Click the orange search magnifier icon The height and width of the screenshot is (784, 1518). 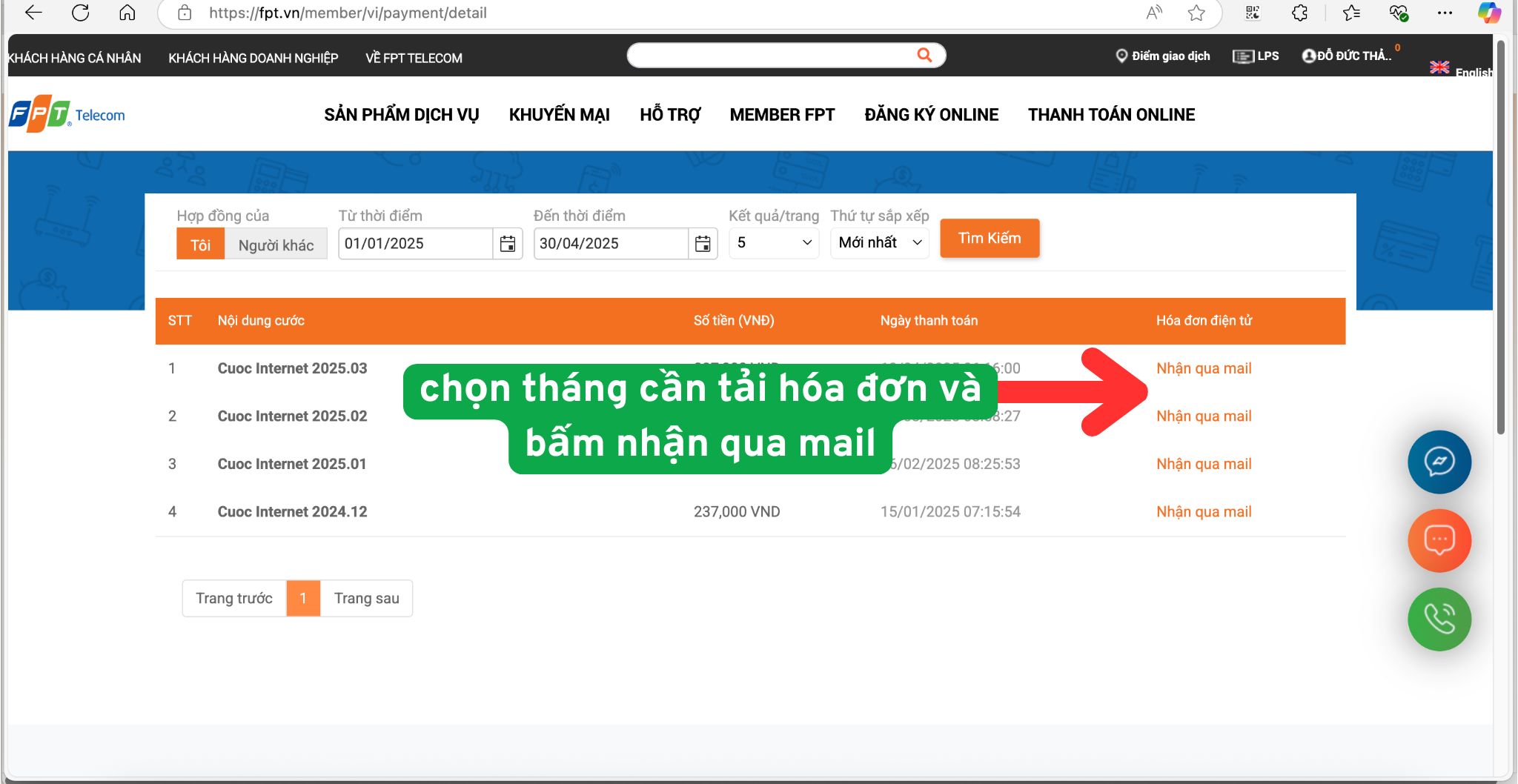point(924,55)
